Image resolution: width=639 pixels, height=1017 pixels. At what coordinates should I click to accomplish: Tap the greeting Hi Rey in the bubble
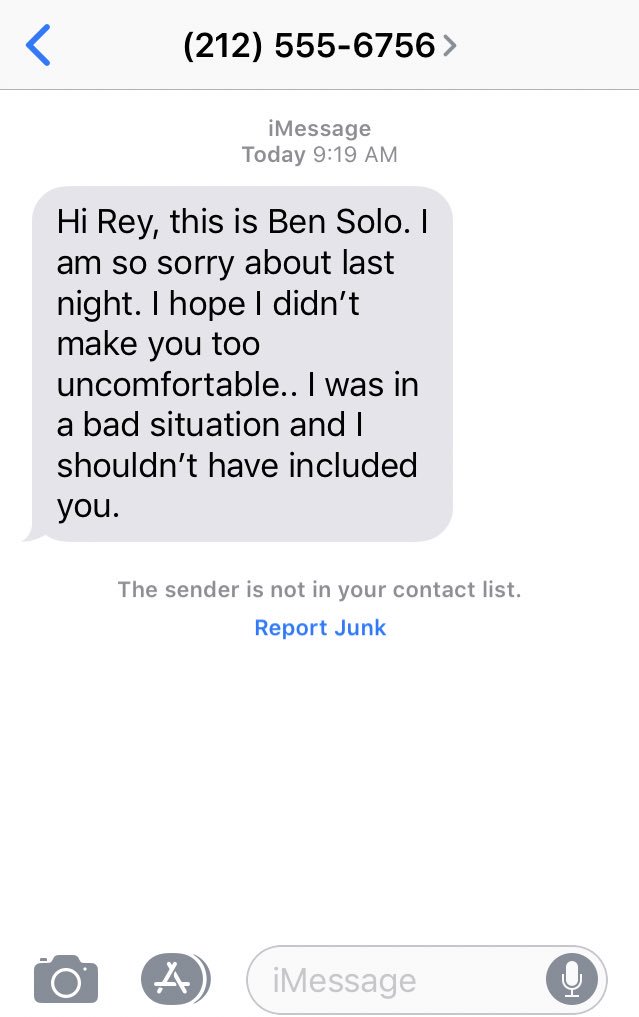pyautogui.click(x=107, y=223)
